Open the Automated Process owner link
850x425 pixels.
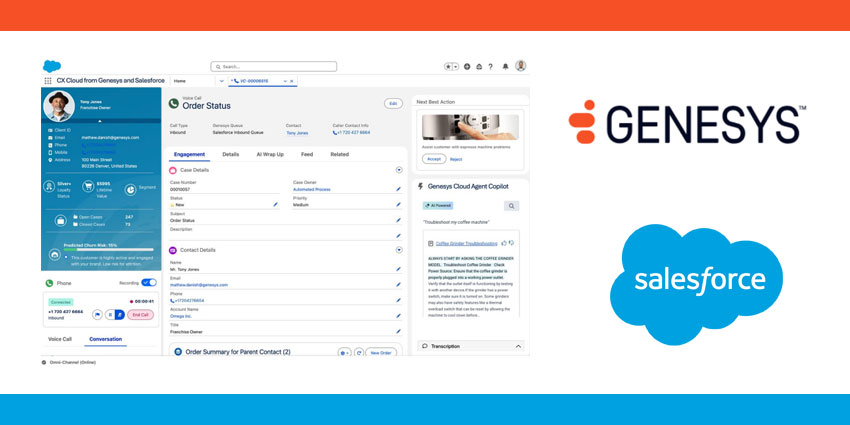point(312,190)
